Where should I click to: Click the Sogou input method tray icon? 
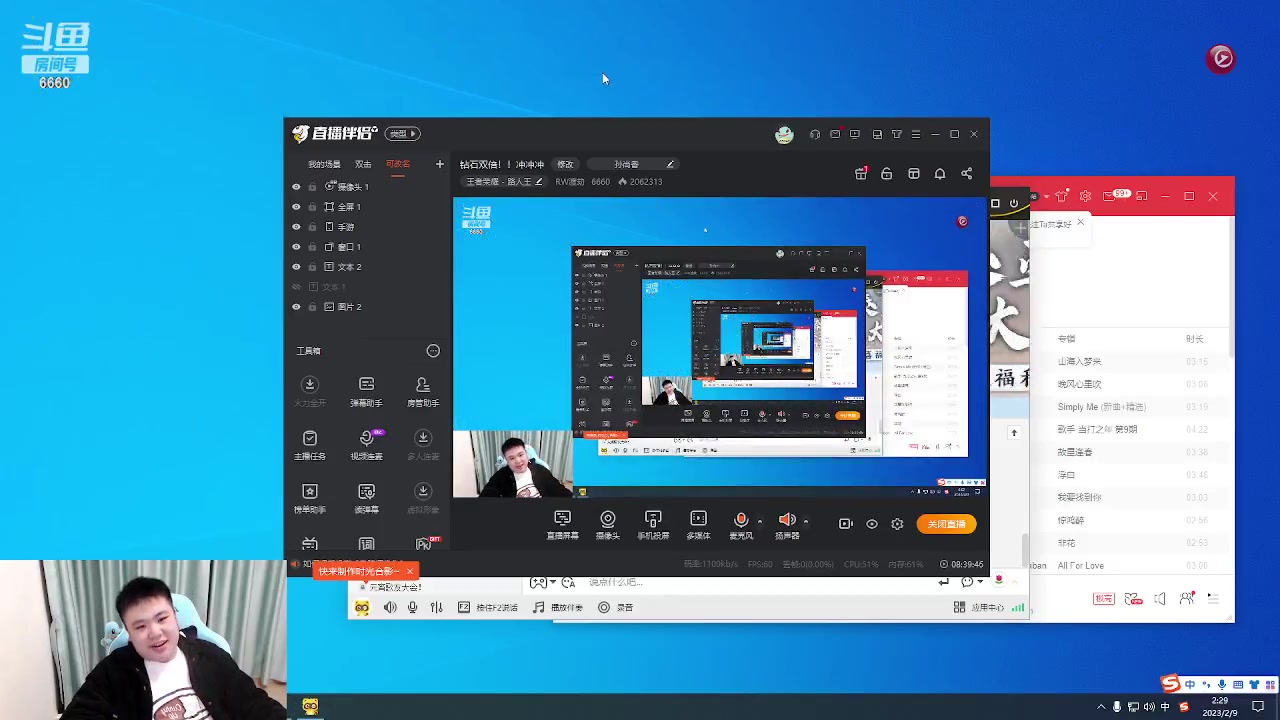coord(1184,707)
